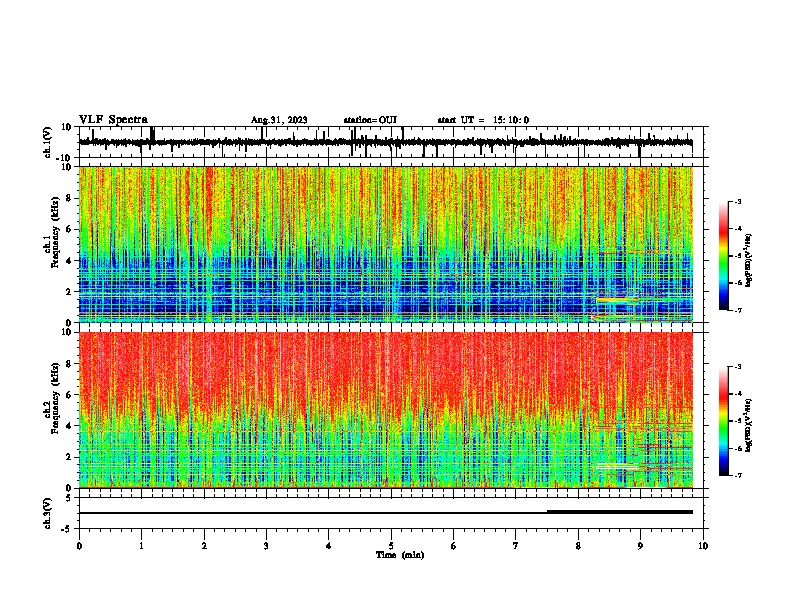Click the -7 label on ch.2 color bar
Viewport: 792px width, 612px height.
coord(737,475)
